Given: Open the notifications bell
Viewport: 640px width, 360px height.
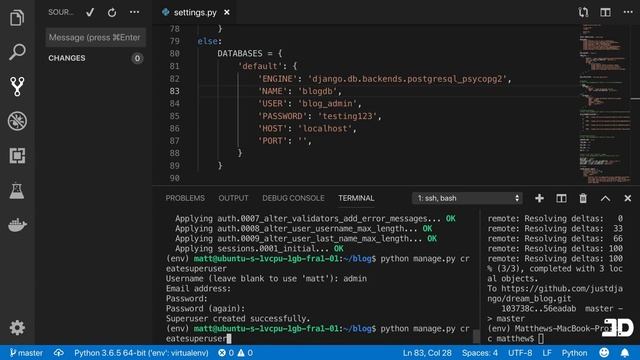Looking at the screenshot, I should coord(625,353).
